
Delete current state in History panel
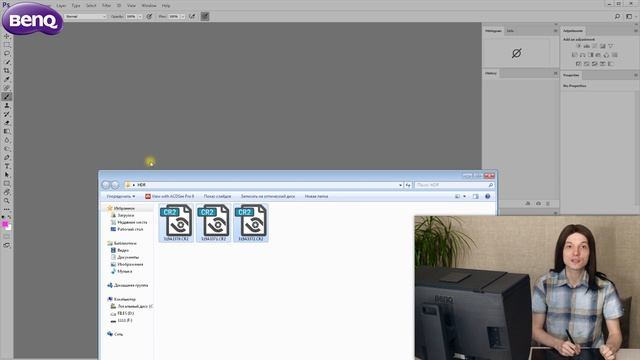click(x=548, y=203)
